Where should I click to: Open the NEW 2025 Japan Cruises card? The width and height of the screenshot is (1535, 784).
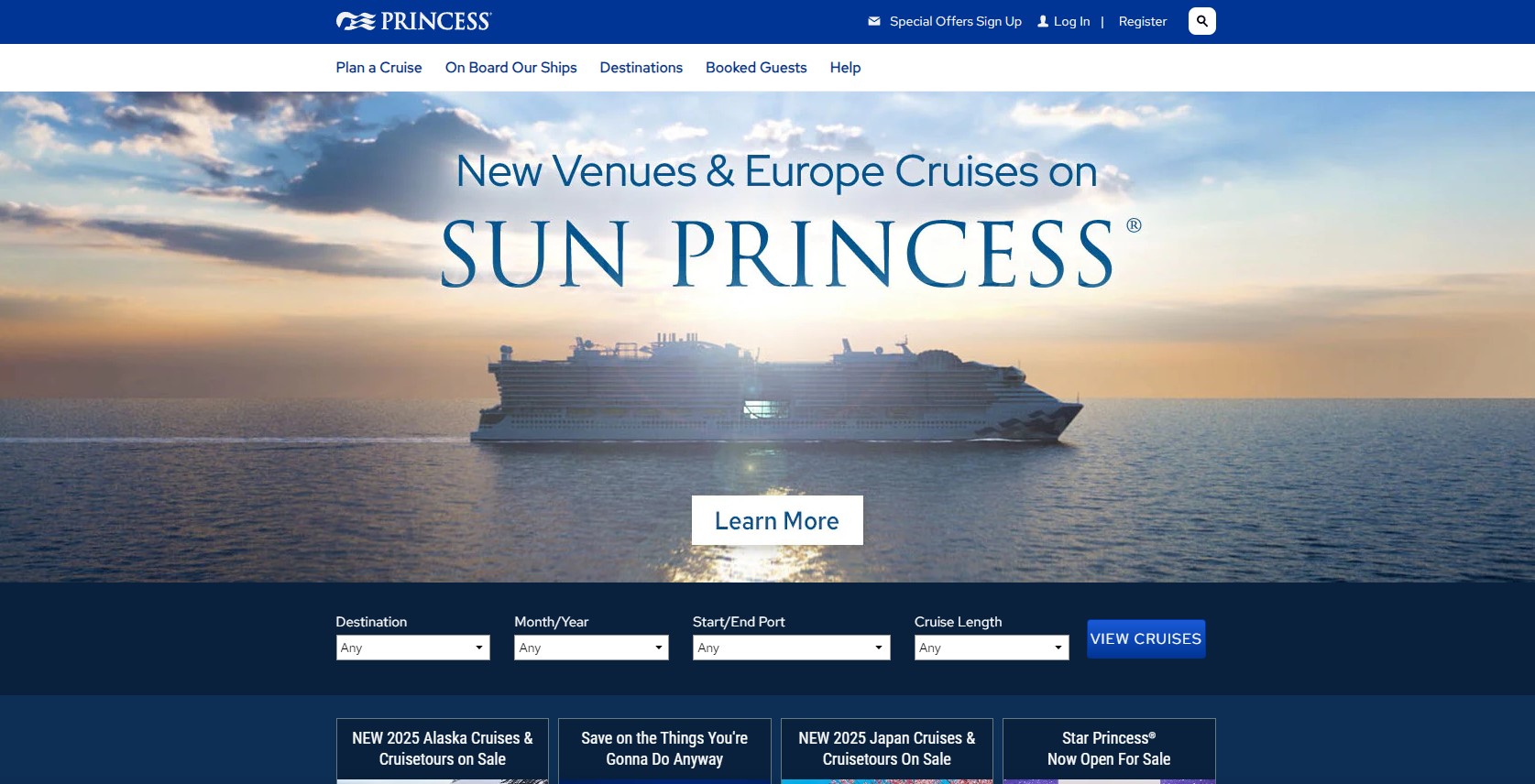(x=887, y=750)
